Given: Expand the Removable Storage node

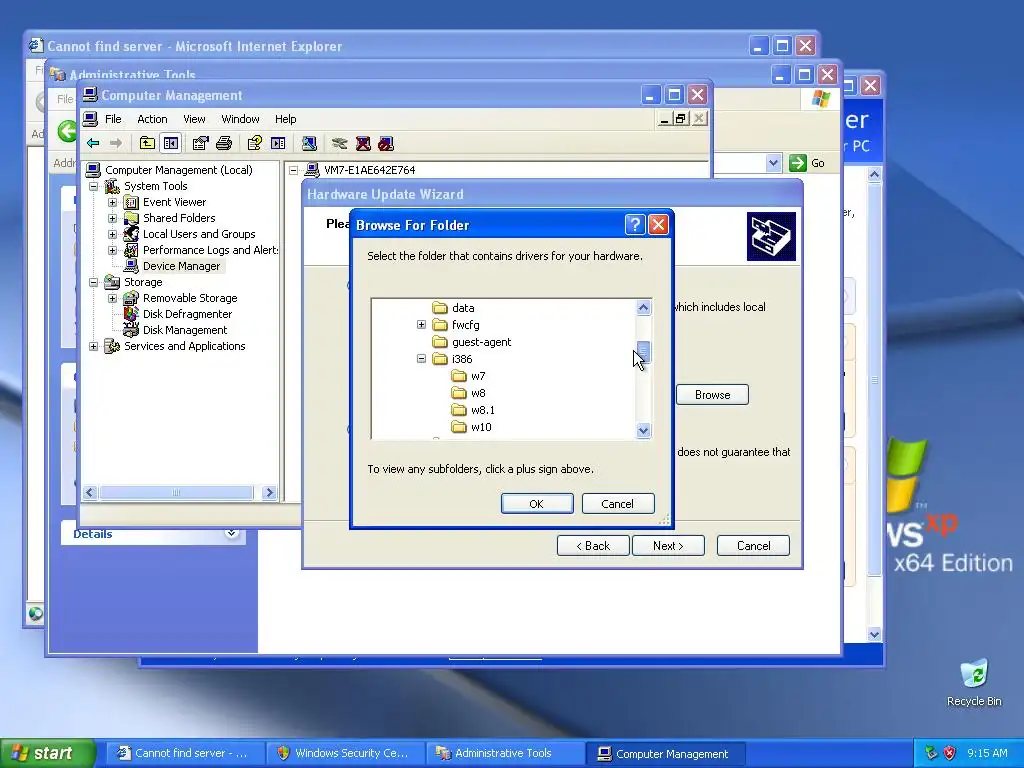Looking at the screenshot, I should pos(112,298).
